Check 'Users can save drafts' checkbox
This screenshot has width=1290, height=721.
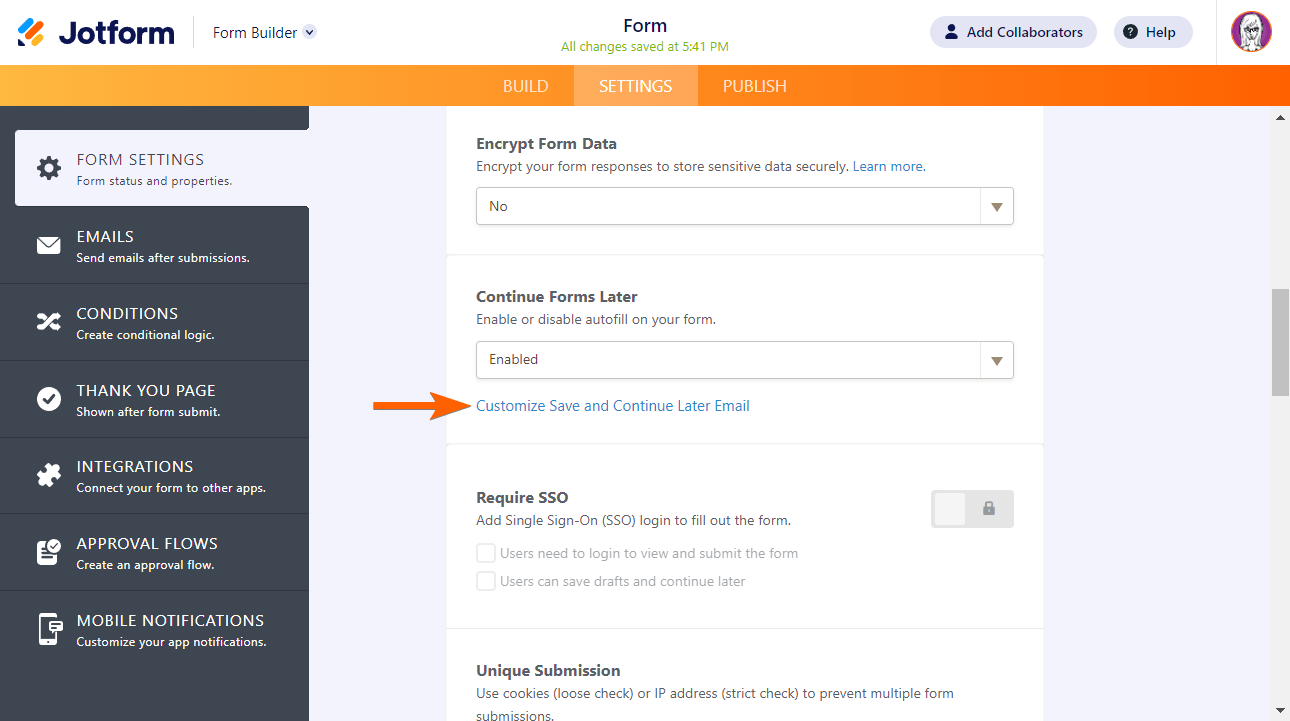coord(486,581)
